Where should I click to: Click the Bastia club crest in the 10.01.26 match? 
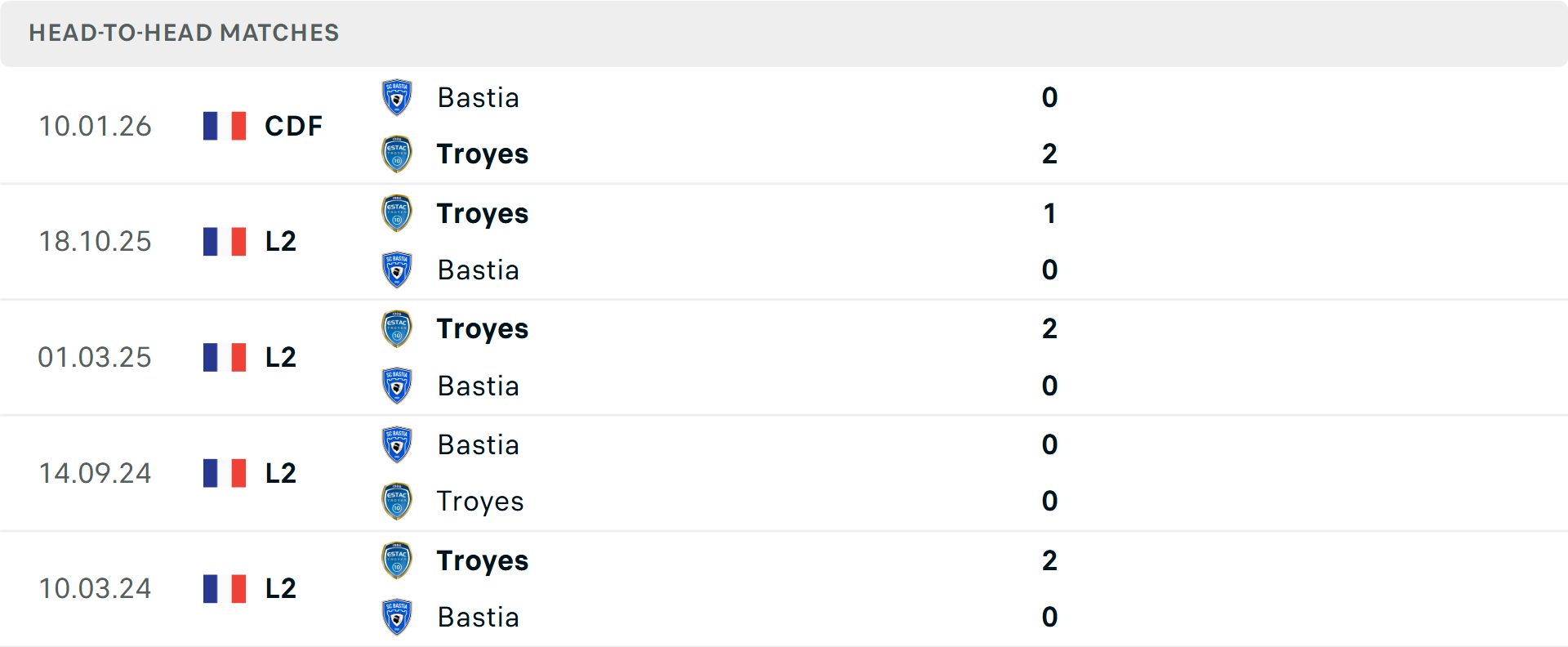(x=397, y=96)
